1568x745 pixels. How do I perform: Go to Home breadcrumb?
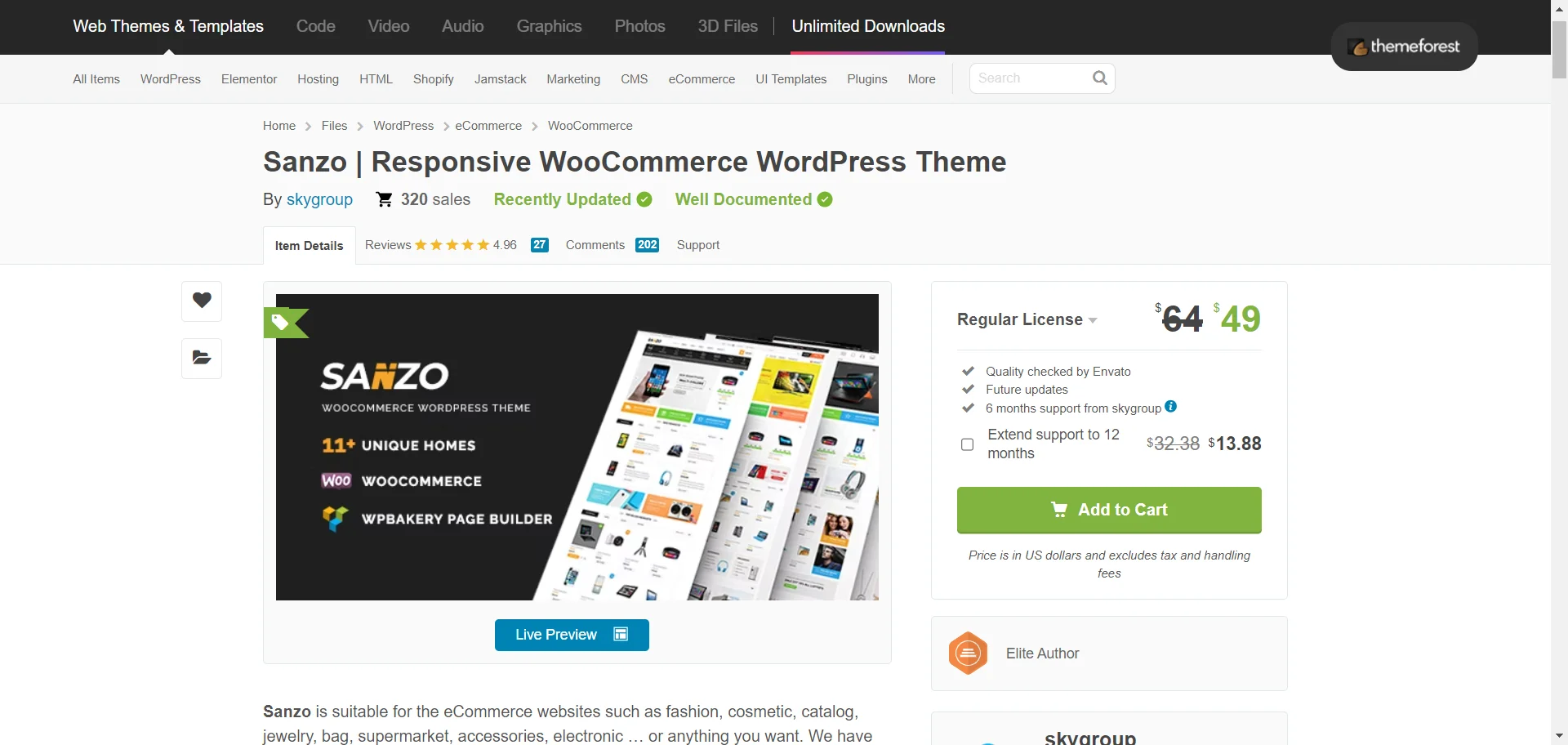click(279, 126)
